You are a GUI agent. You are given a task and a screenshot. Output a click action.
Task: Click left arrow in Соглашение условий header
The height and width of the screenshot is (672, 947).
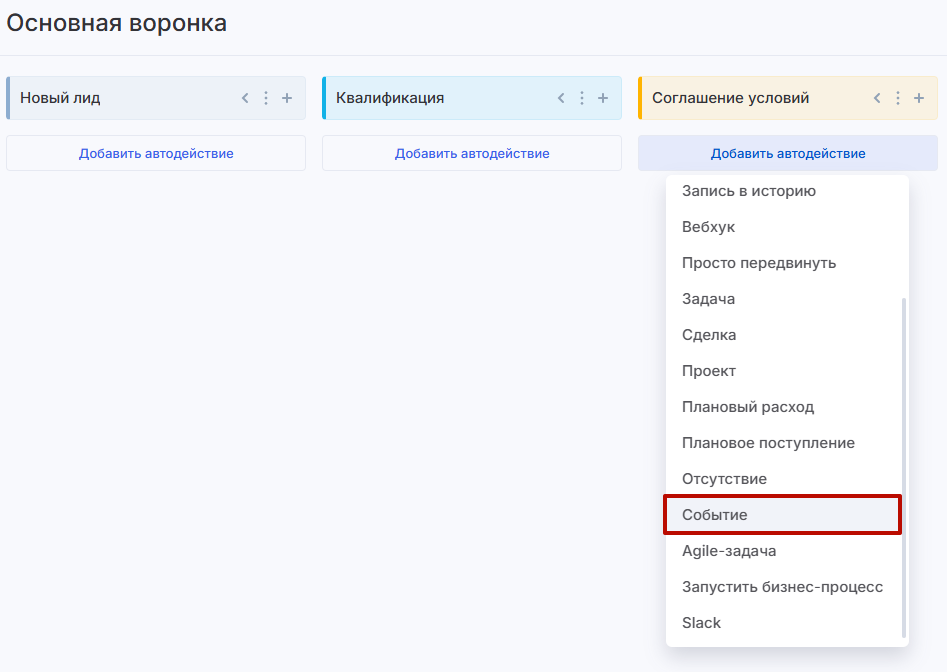pyautogui.click(x=877, y=98)
